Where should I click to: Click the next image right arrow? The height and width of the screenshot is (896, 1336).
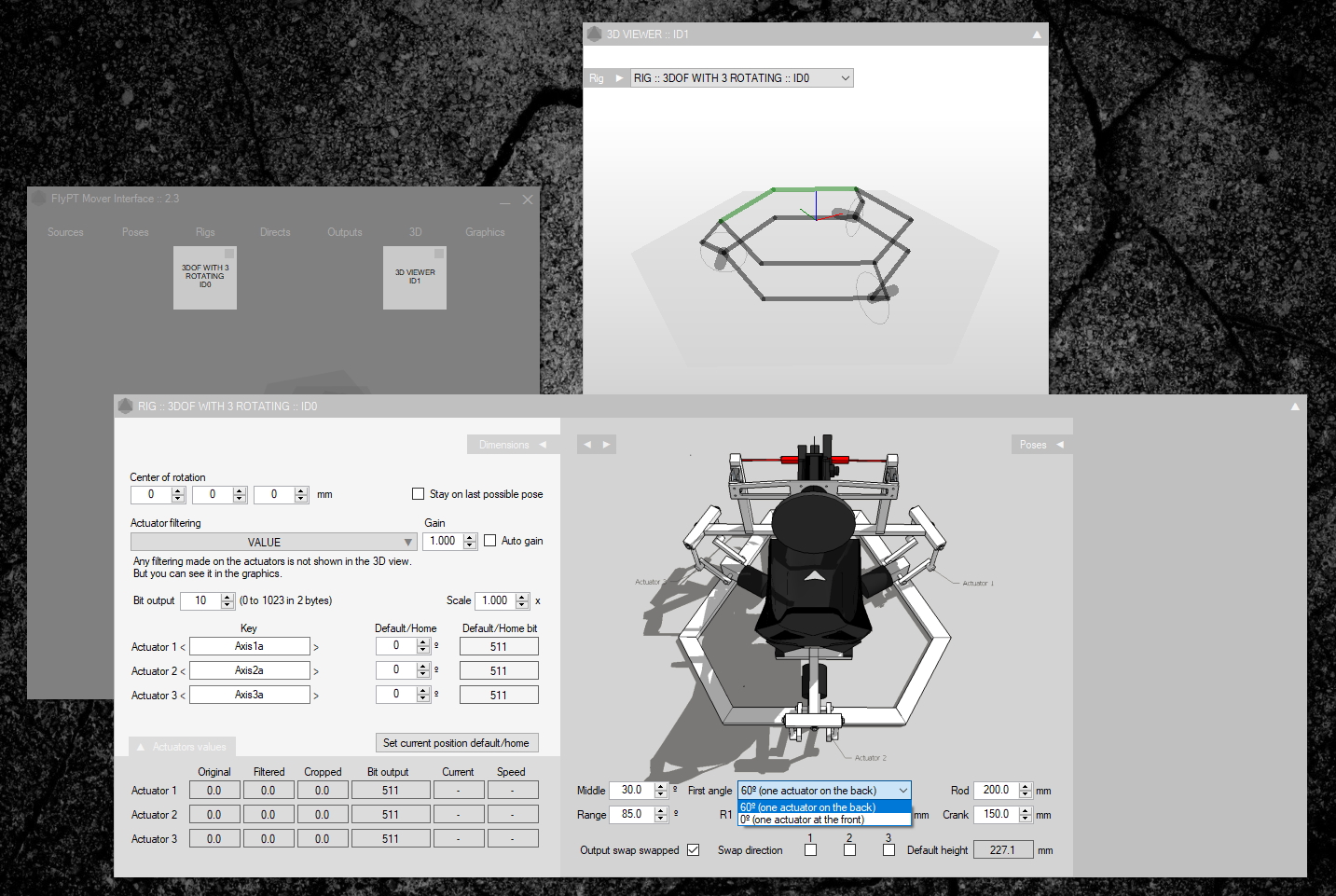(x=607, y=445)
